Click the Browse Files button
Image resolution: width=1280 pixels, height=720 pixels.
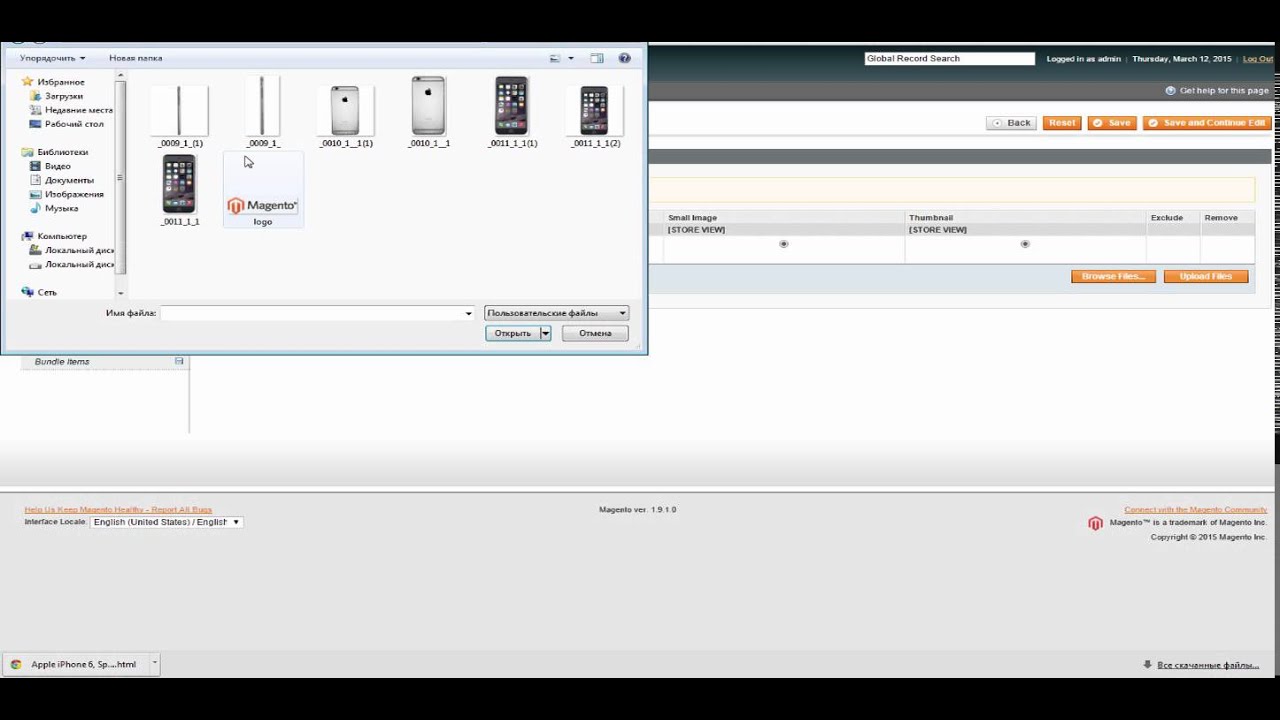tap(1113, 276)
